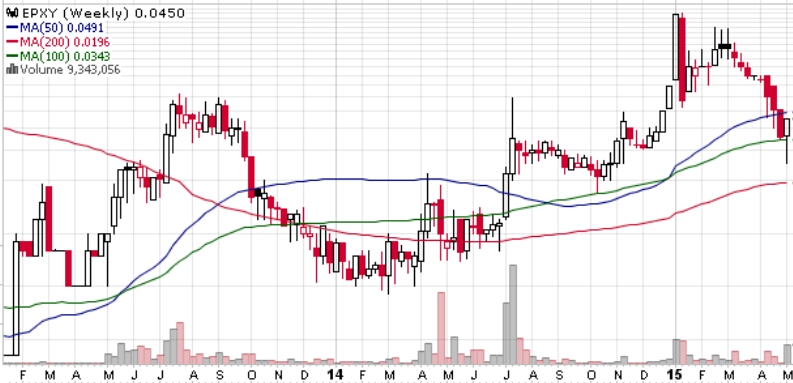Click the candlestick icon beside EPXY
The height and width of the screenshot is (383, 793).
click(13, 13)
